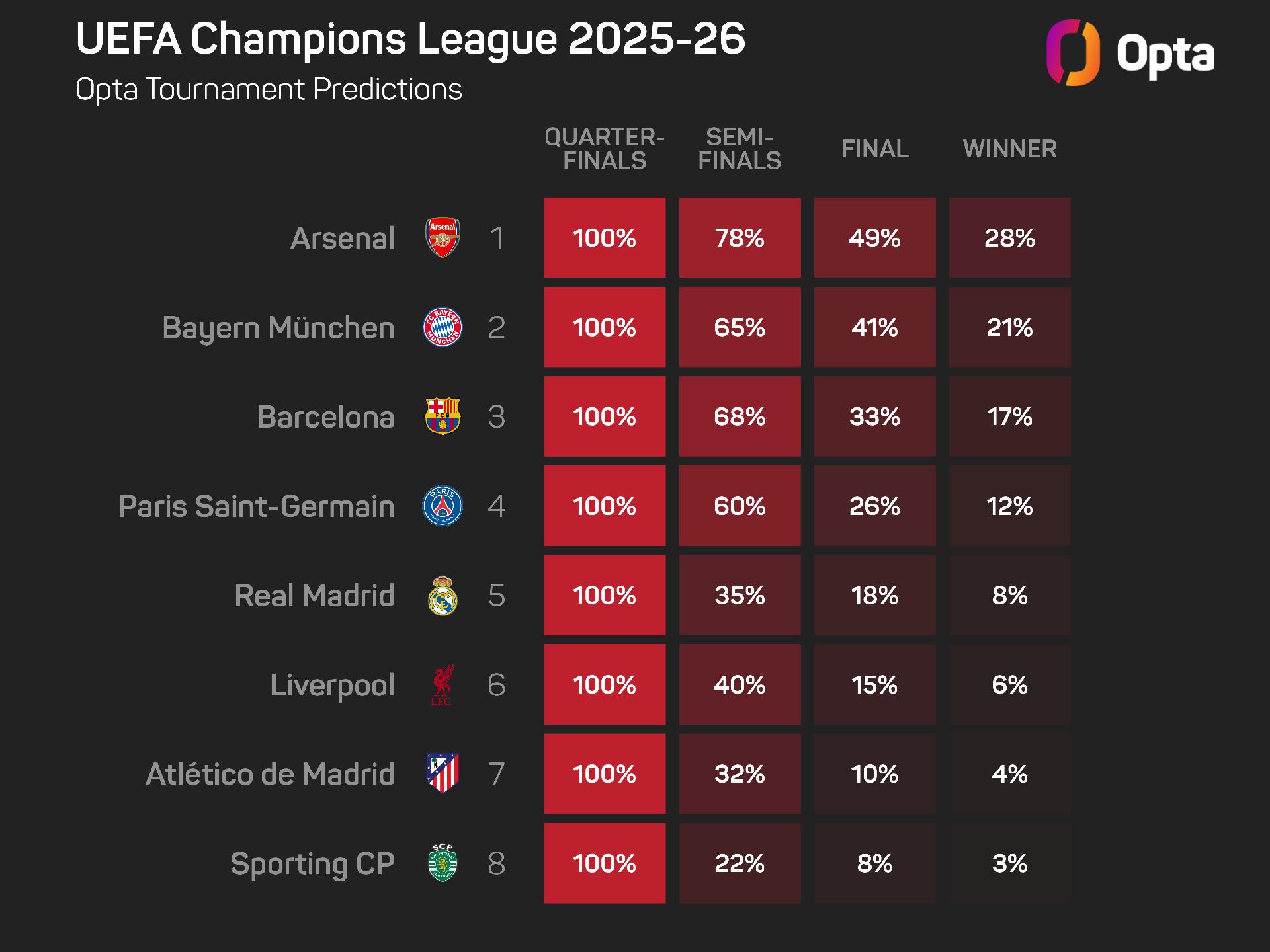Viewport: 1270px width, 952px height.
Task: Click the Bayern München club crest
Action: 443,327
